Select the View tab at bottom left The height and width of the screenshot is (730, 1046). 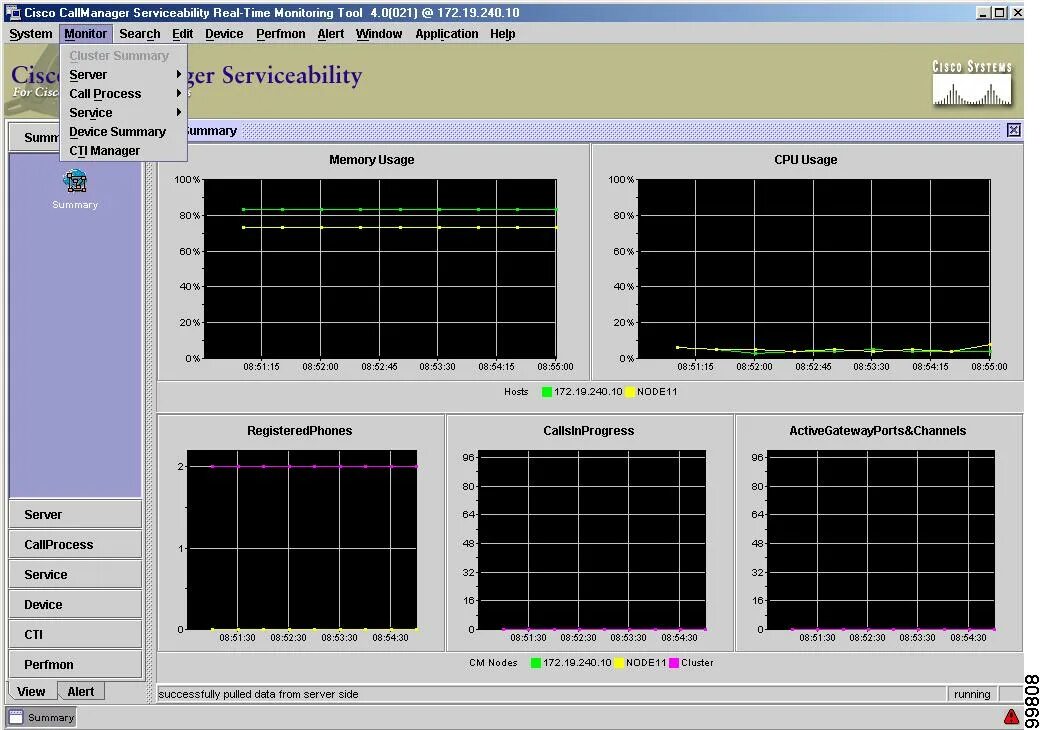click(x=31, y=692)
